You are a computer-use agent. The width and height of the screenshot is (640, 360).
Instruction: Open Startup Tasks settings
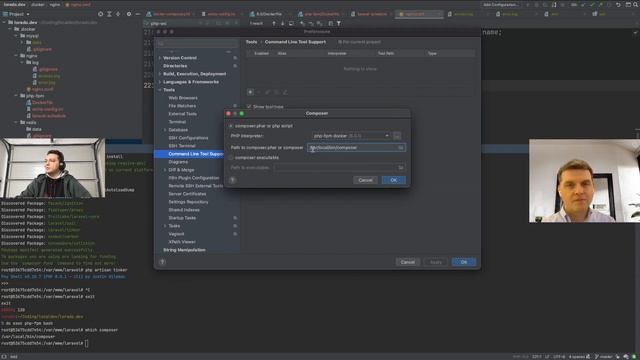point(182,218)
